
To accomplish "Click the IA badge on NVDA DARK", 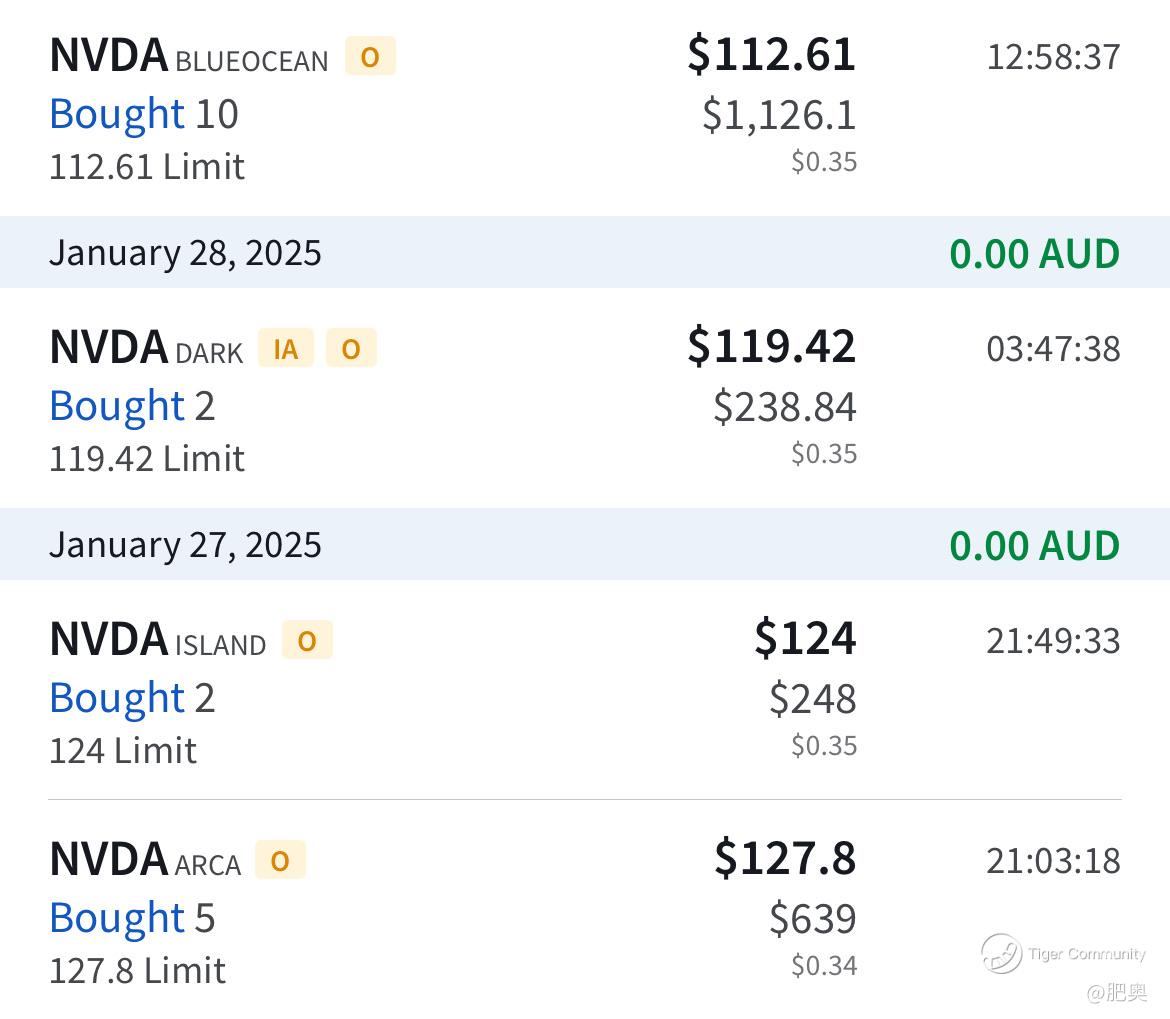I will pyautogui.click(x=286, y=349).
